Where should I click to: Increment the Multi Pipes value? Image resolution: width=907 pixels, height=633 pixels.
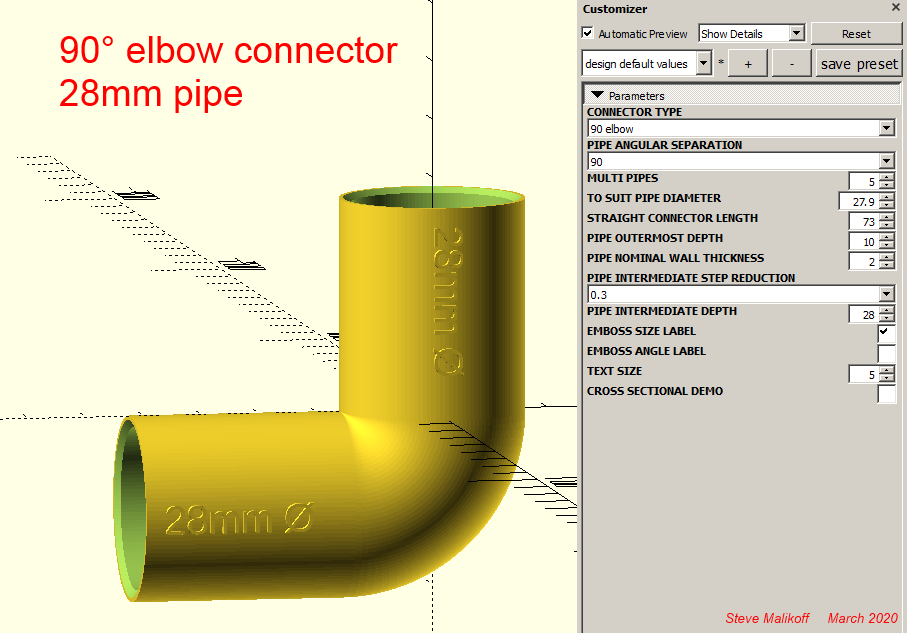coord(885,177)
